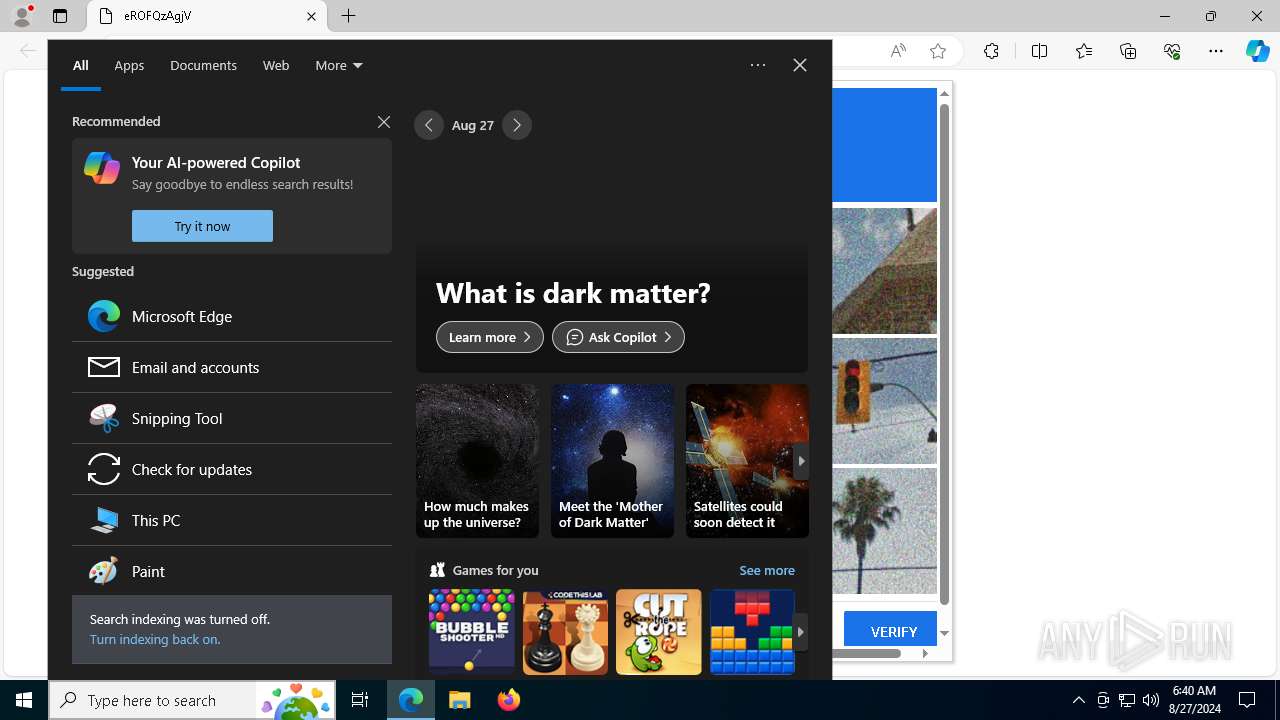Open the chess game thumbnail

[x=565, y=632]
